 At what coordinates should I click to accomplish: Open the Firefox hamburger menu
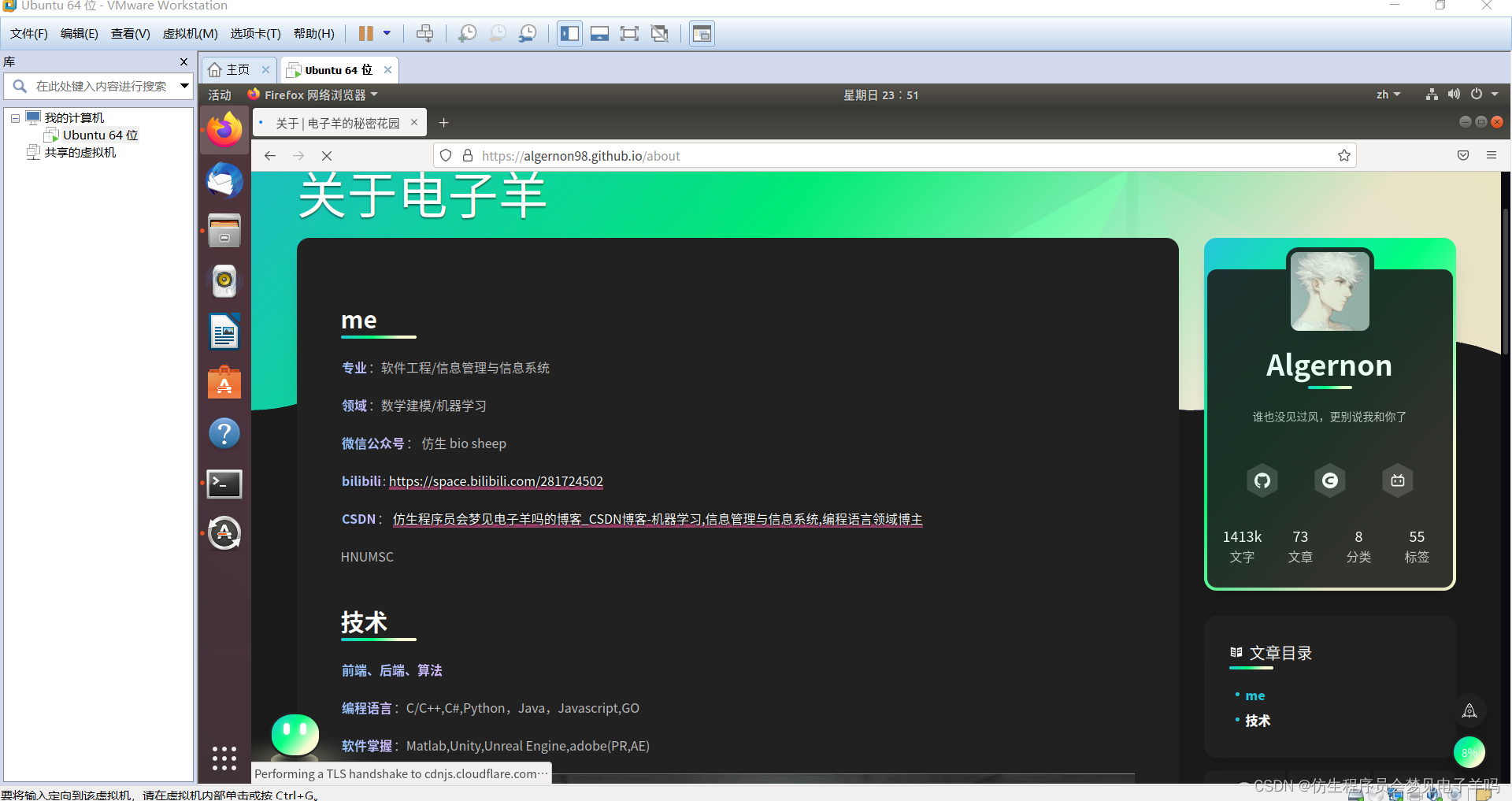[x=1492, y=156]
